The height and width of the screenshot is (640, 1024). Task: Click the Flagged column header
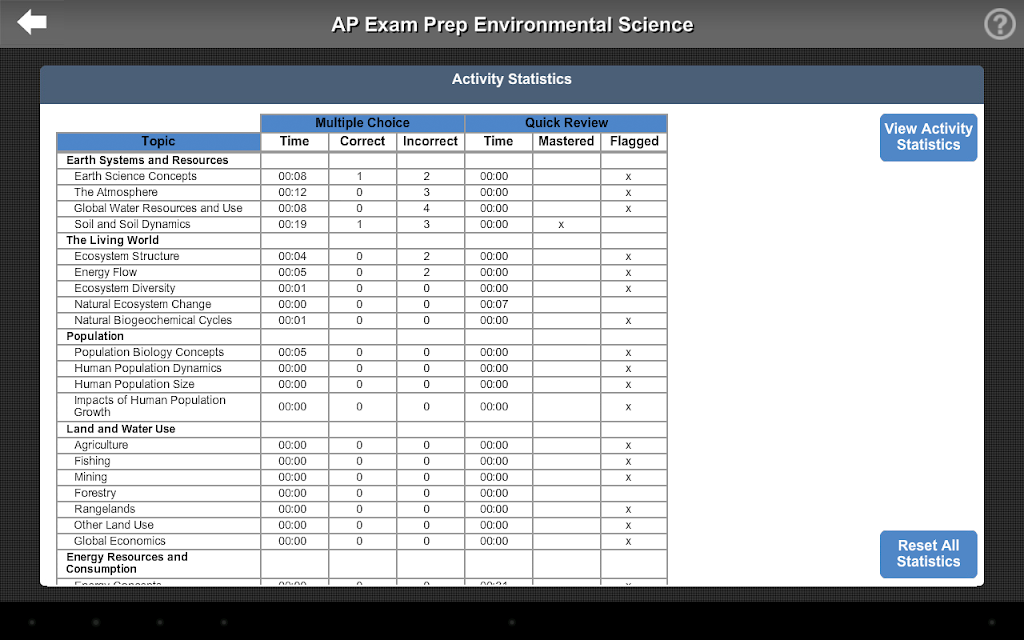tap(634, 142)
